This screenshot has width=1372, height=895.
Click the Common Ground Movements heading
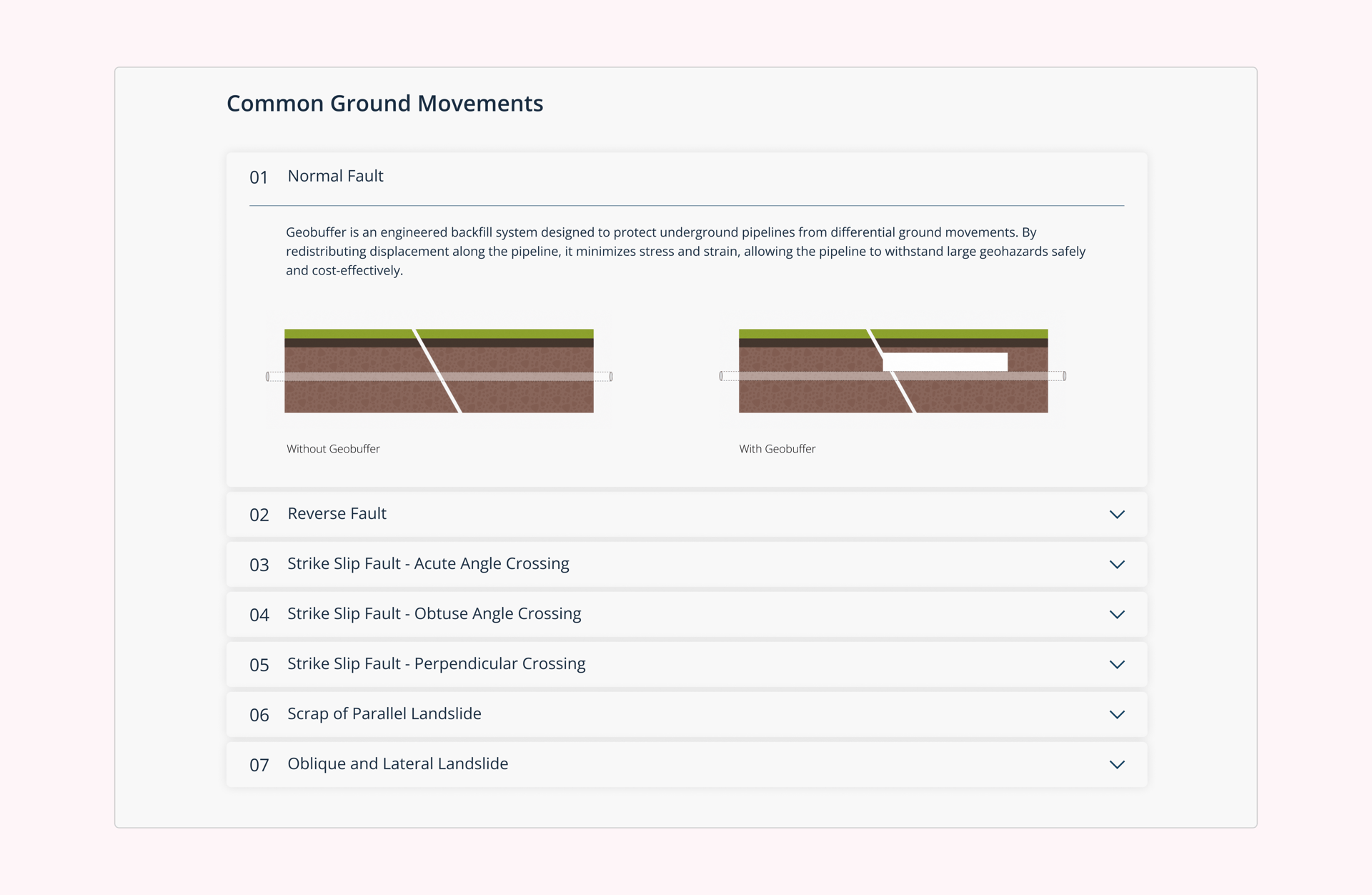[x=384, y=104]
